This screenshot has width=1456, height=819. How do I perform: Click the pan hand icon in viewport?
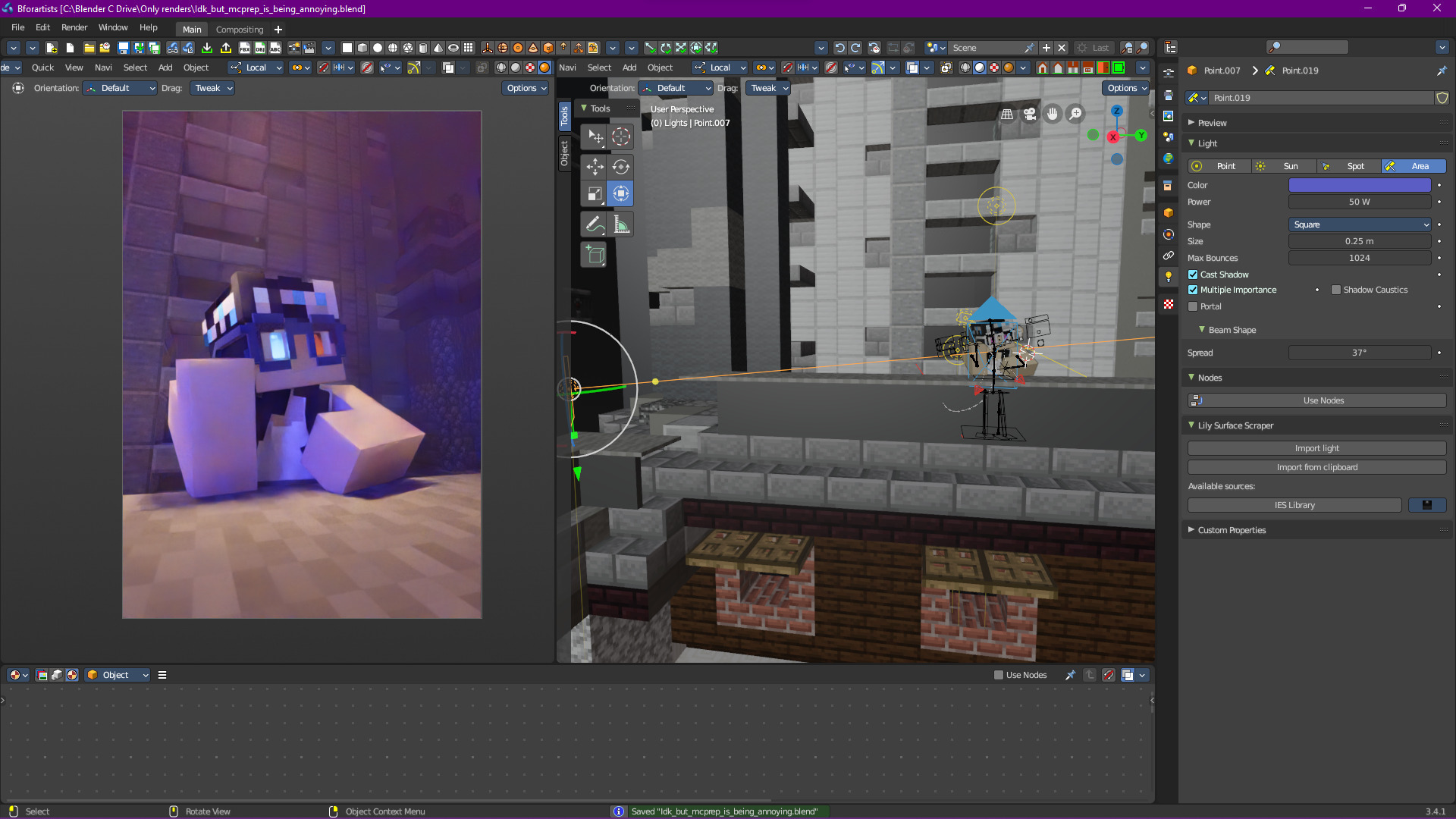pyautogui.click(x=1053, y=115)
